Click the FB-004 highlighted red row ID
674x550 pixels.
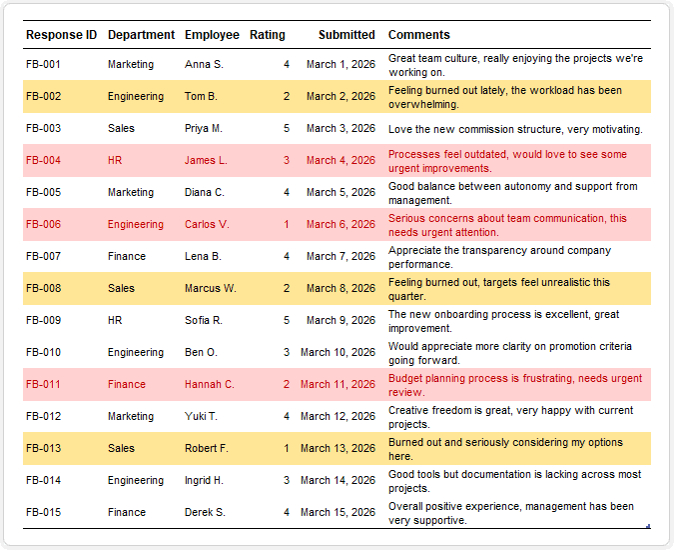(43, 160)
